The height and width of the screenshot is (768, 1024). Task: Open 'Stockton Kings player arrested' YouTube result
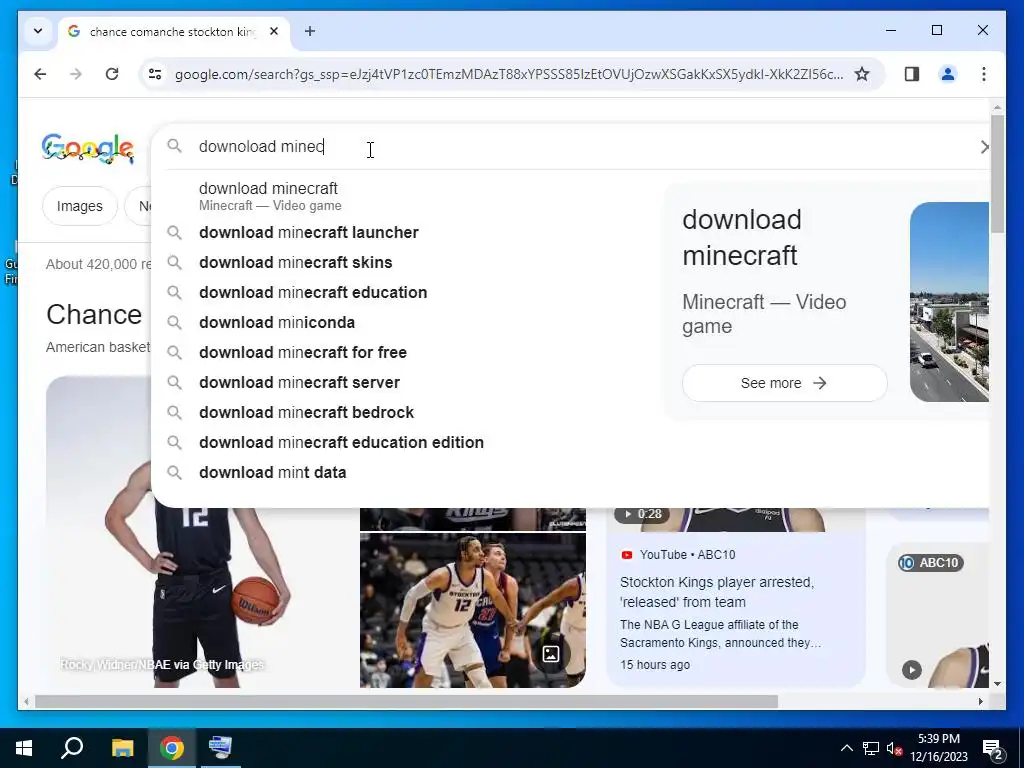(716, 592)
